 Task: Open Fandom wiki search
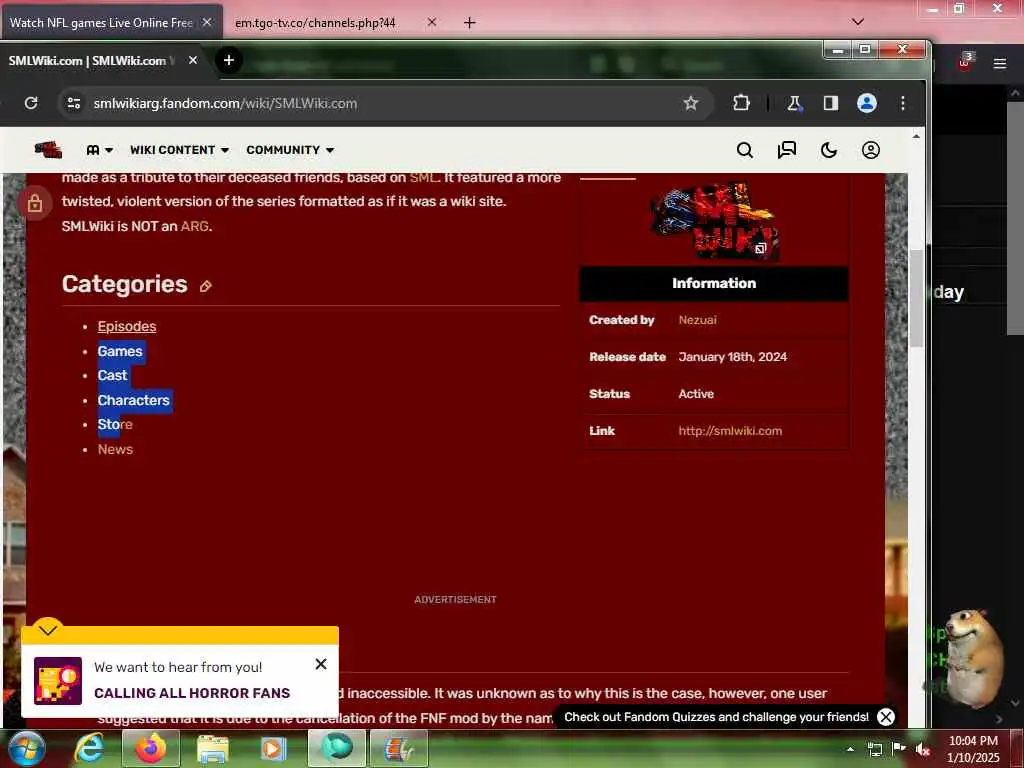pos(744,150)
